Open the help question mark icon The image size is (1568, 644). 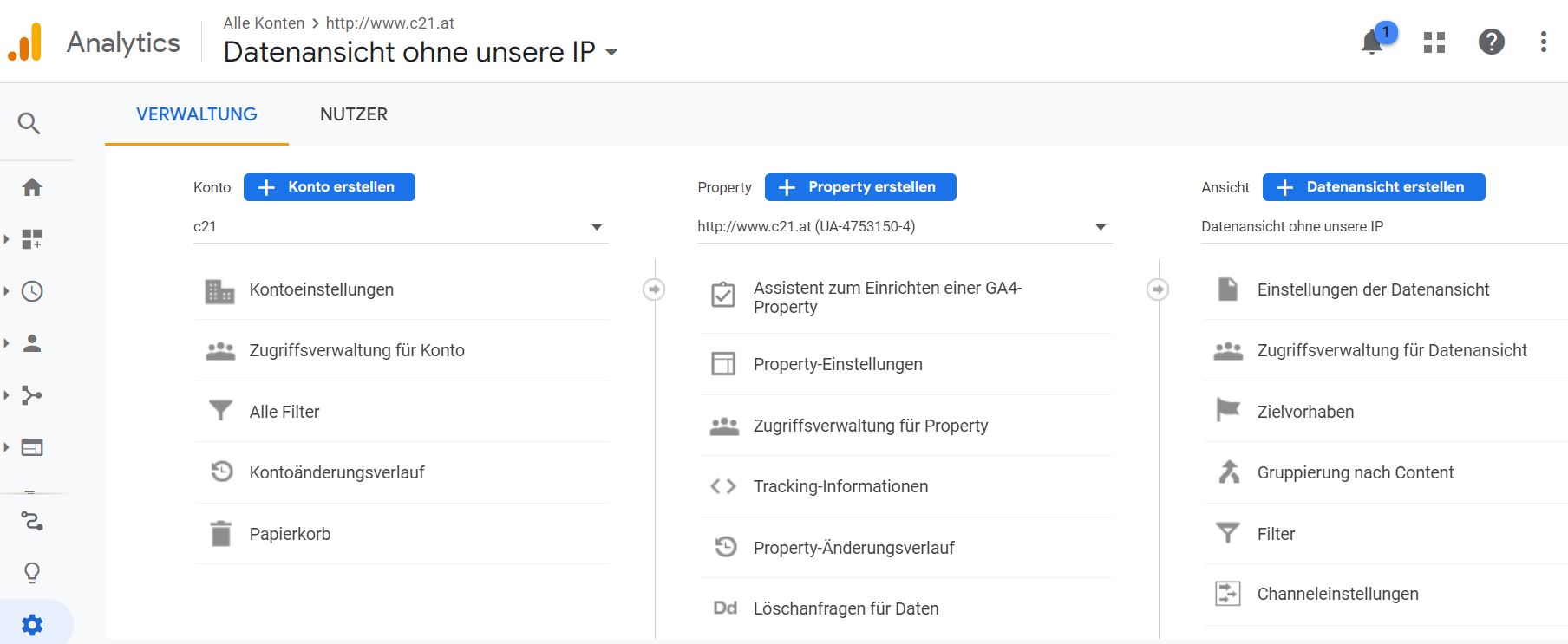click(1492, 42)
